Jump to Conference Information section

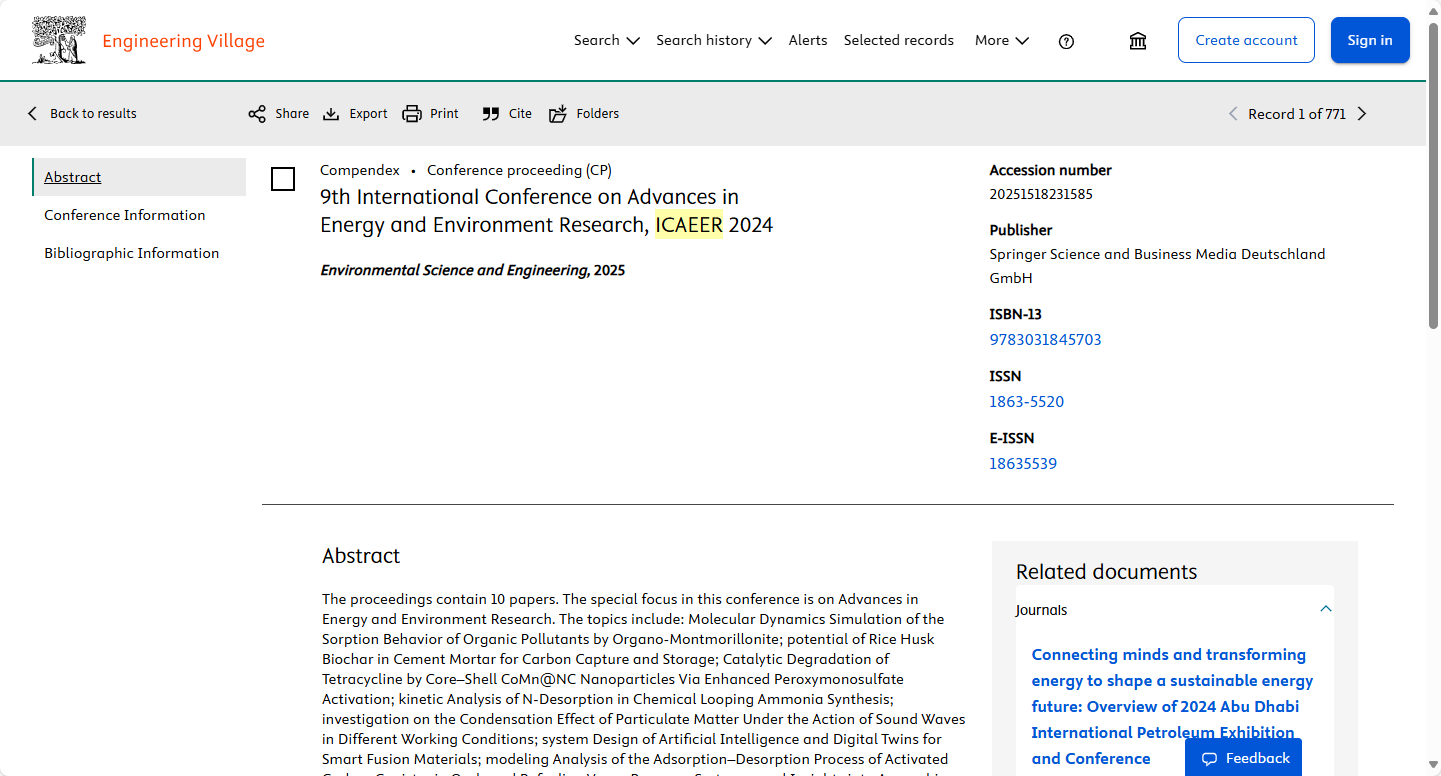[125, 215]
